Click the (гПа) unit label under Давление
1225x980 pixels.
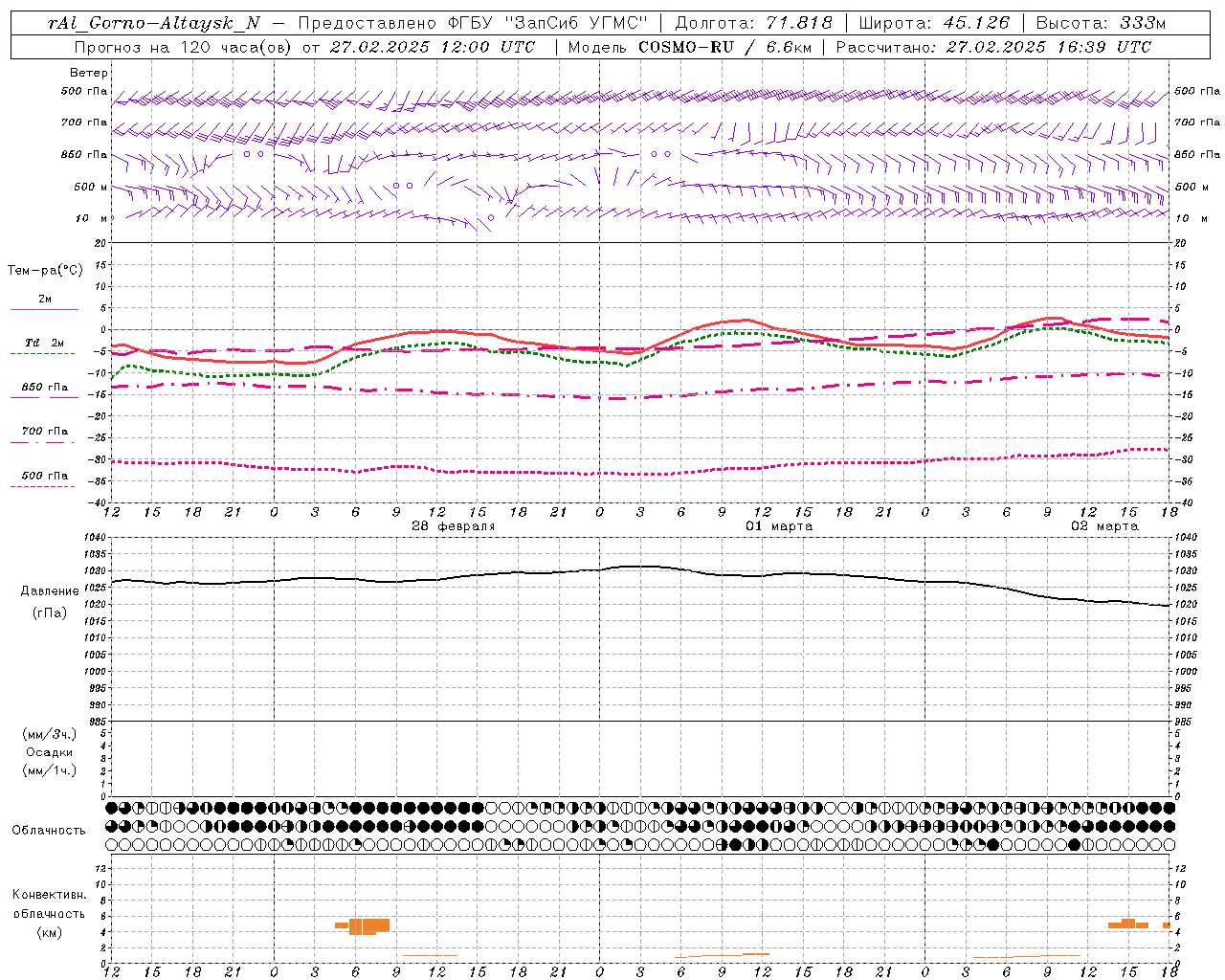click(x=50, y=612)
